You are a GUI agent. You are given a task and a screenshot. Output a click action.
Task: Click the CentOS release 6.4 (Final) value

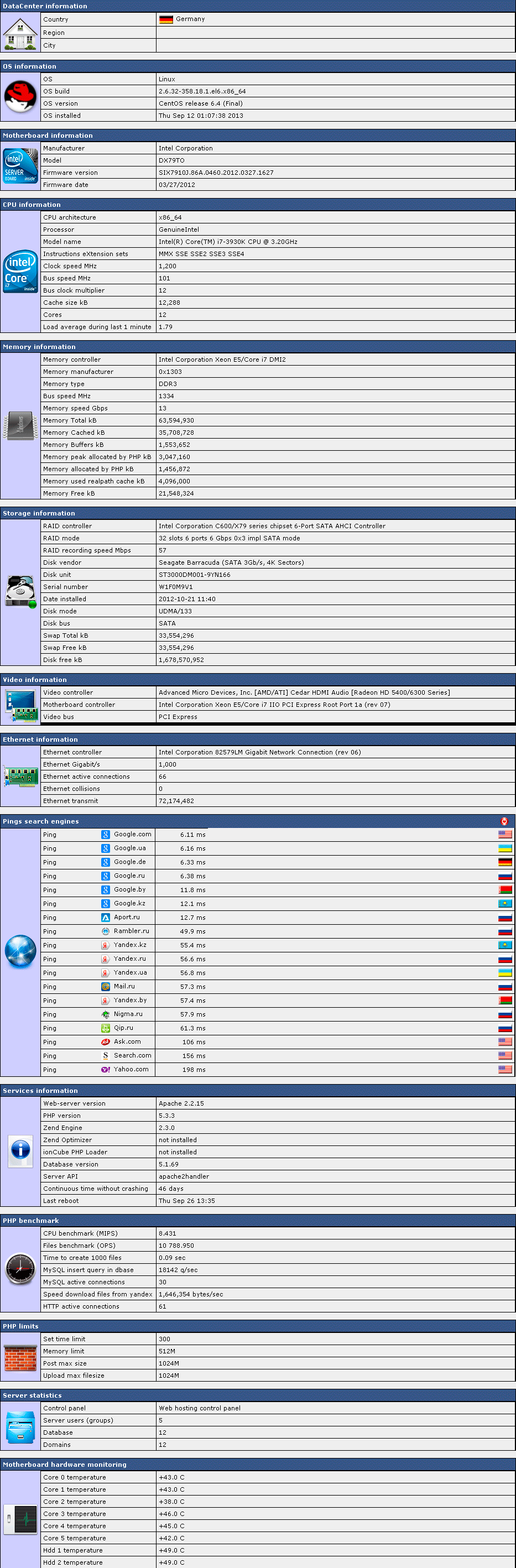click(x=200, y=103)
